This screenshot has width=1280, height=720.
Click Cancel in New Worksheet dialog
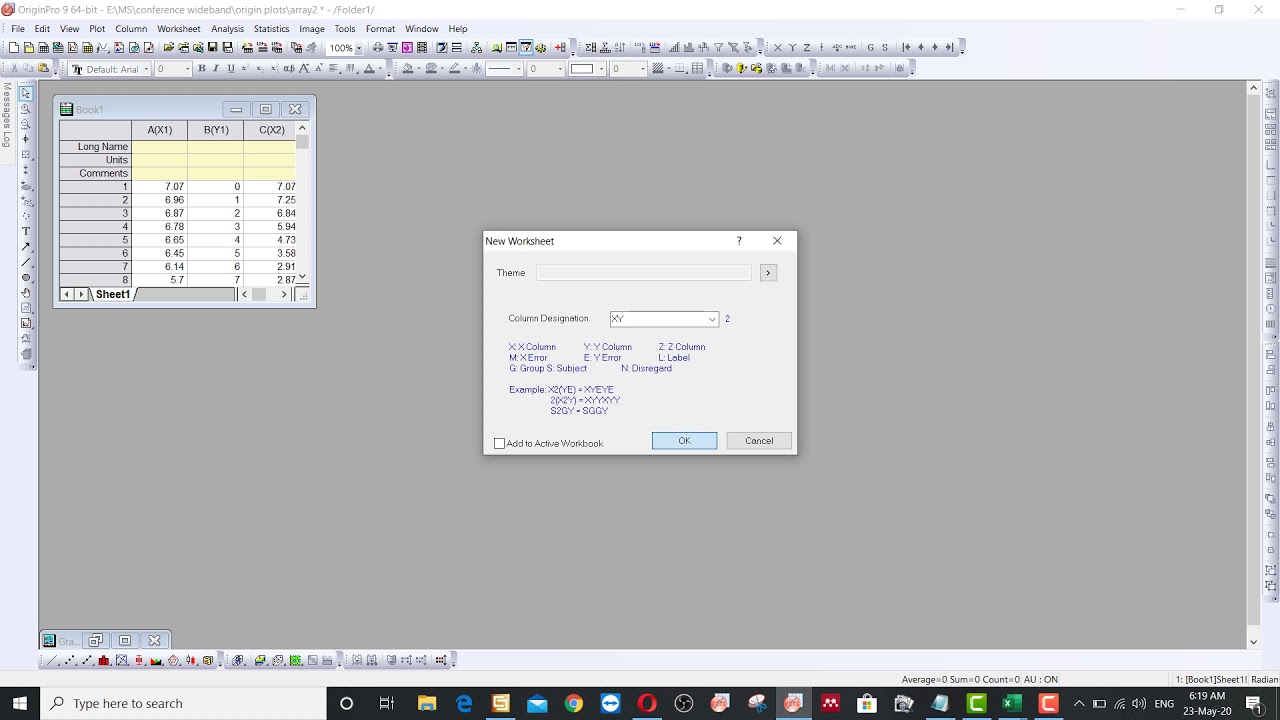point(759,441)
